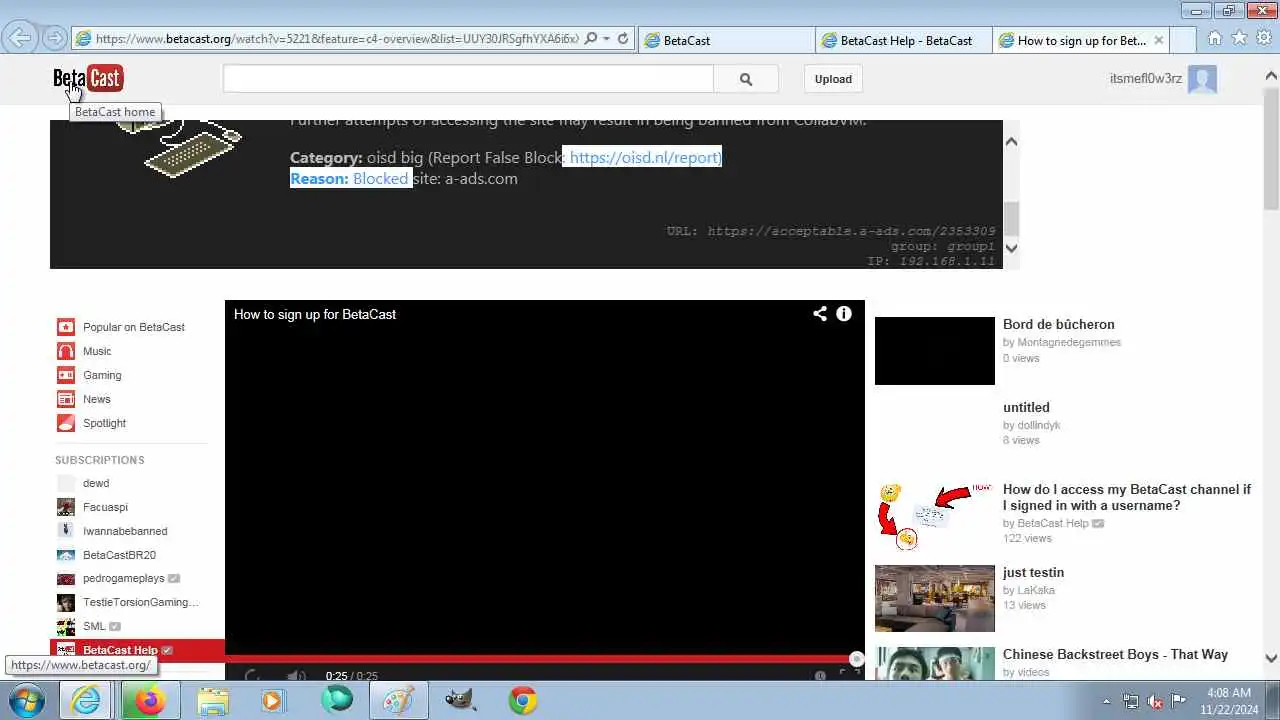This screenshot has height=720, width=1280.
Task: Mute the video with the speaker icon
Action: click(x=296, y=676)
